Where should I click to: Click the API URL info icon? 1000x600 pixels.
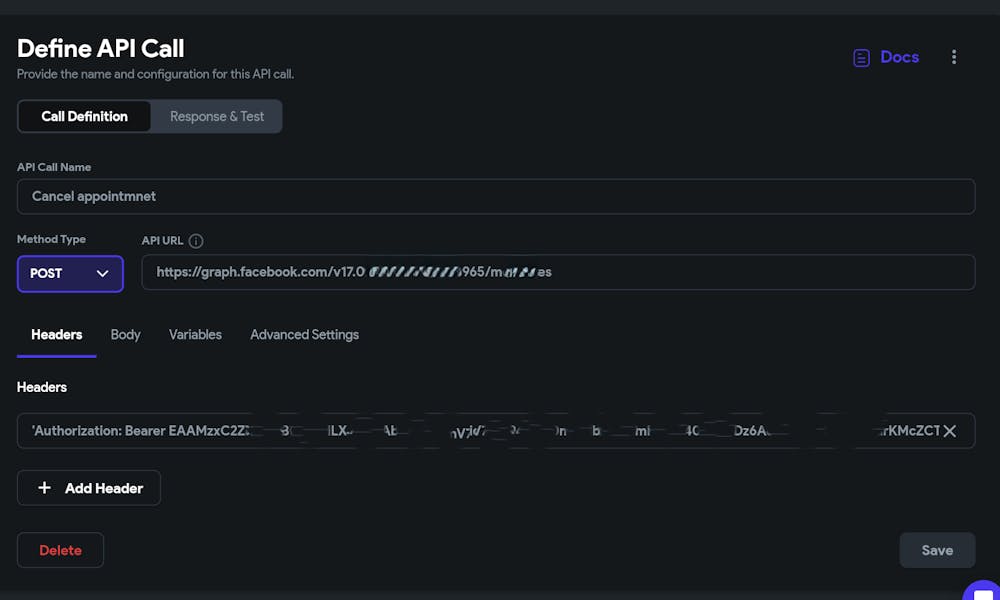pyautogui.click(x=196, y=241)
